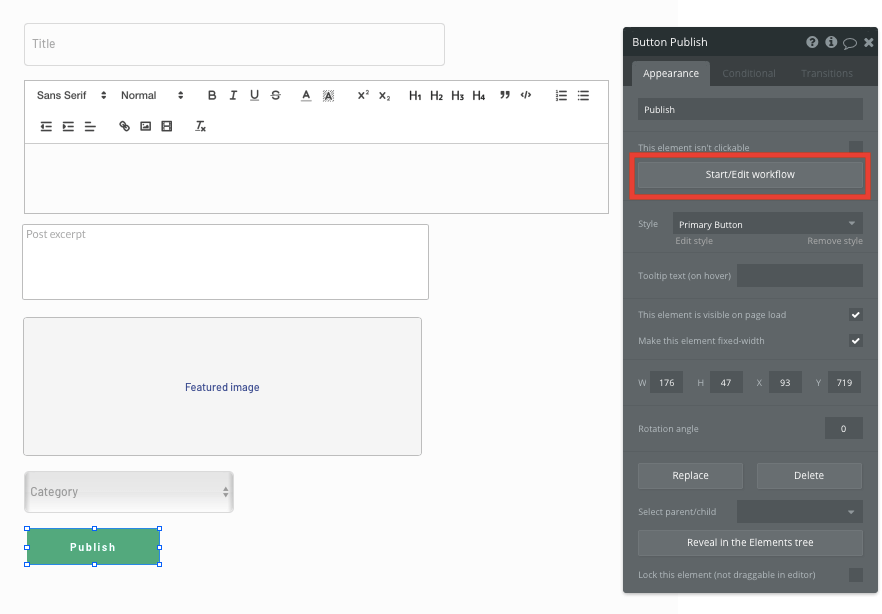Disable 'Make this element fixed-width'
Viewport: 882px width, 614px height.
[856, 340]
